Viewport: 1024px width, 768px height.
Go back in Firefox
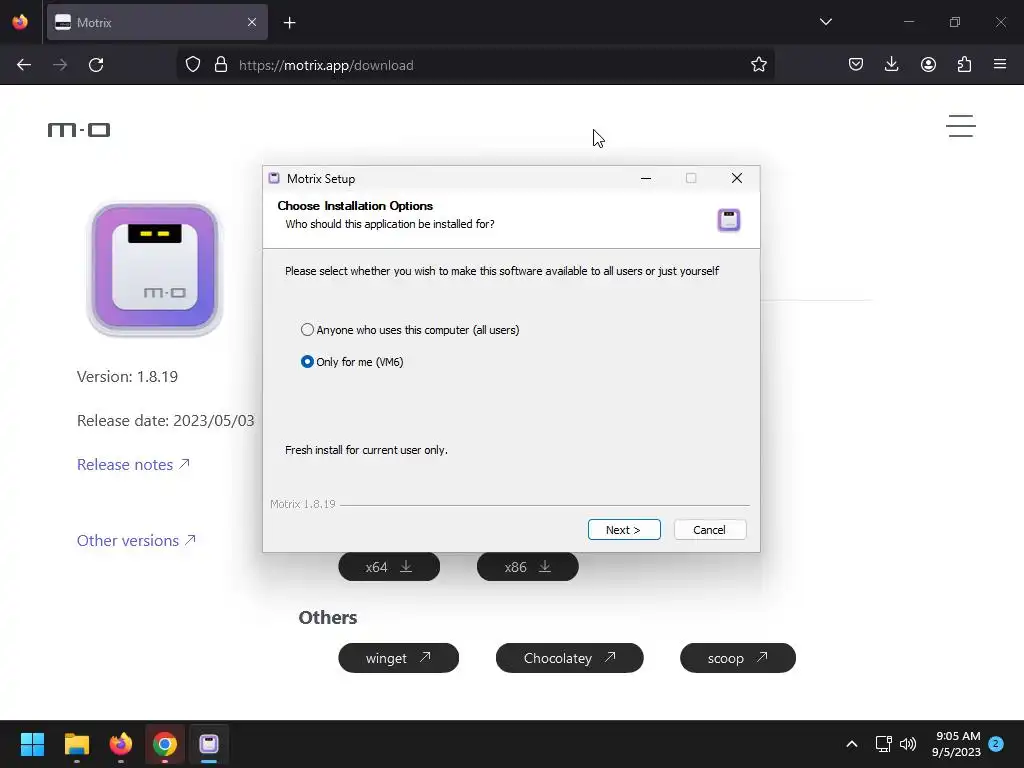(24, 65)
